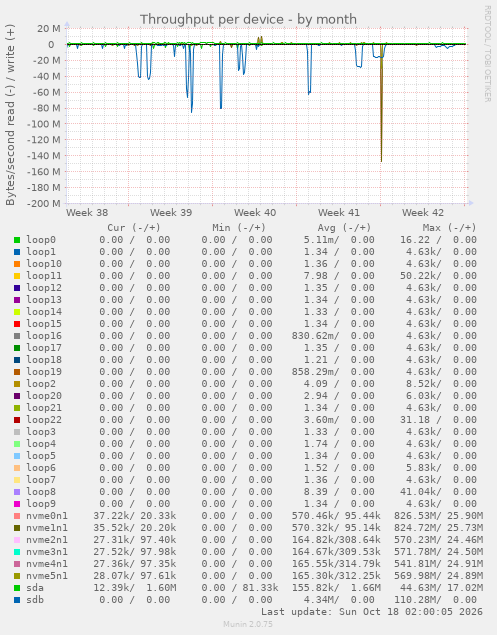
Task: Click the Last update timestamp line
Action: point(372,612)
